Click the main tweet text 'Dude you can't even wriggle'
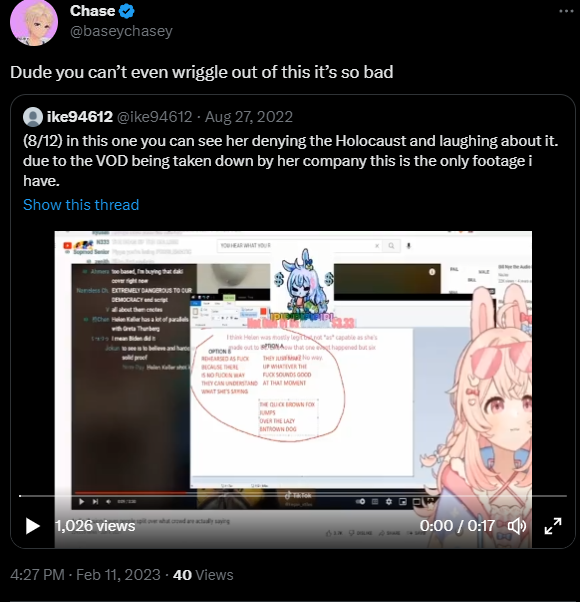Screen dimensions: 580x602 tap(202, 72)
